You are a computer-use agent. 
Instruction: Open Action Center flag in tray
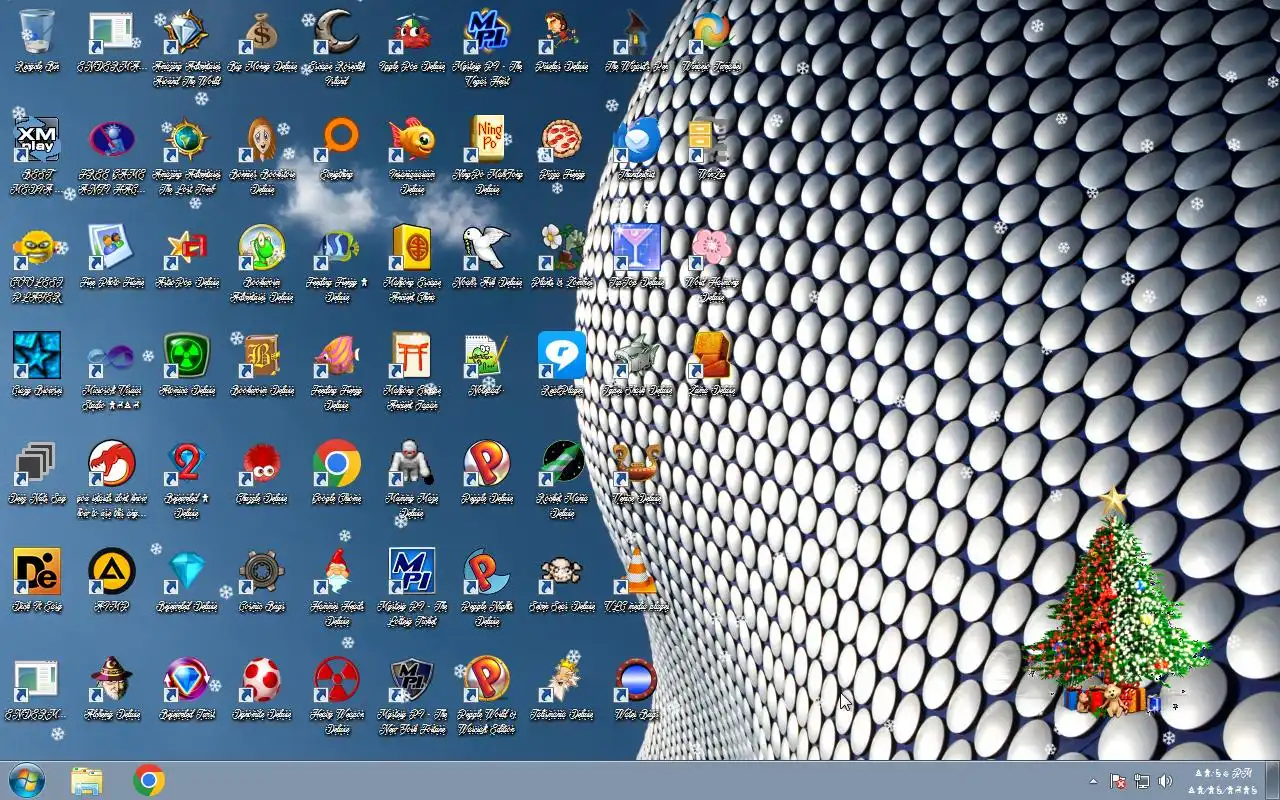pyautogui.click(x=1119, y=781)
